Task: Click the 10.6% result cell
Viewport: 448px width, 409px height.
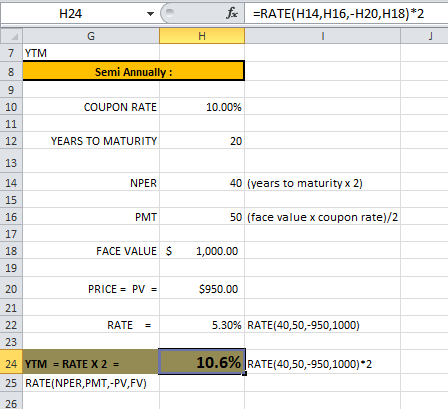Action: pyautogui.click(x=202, y=362)
